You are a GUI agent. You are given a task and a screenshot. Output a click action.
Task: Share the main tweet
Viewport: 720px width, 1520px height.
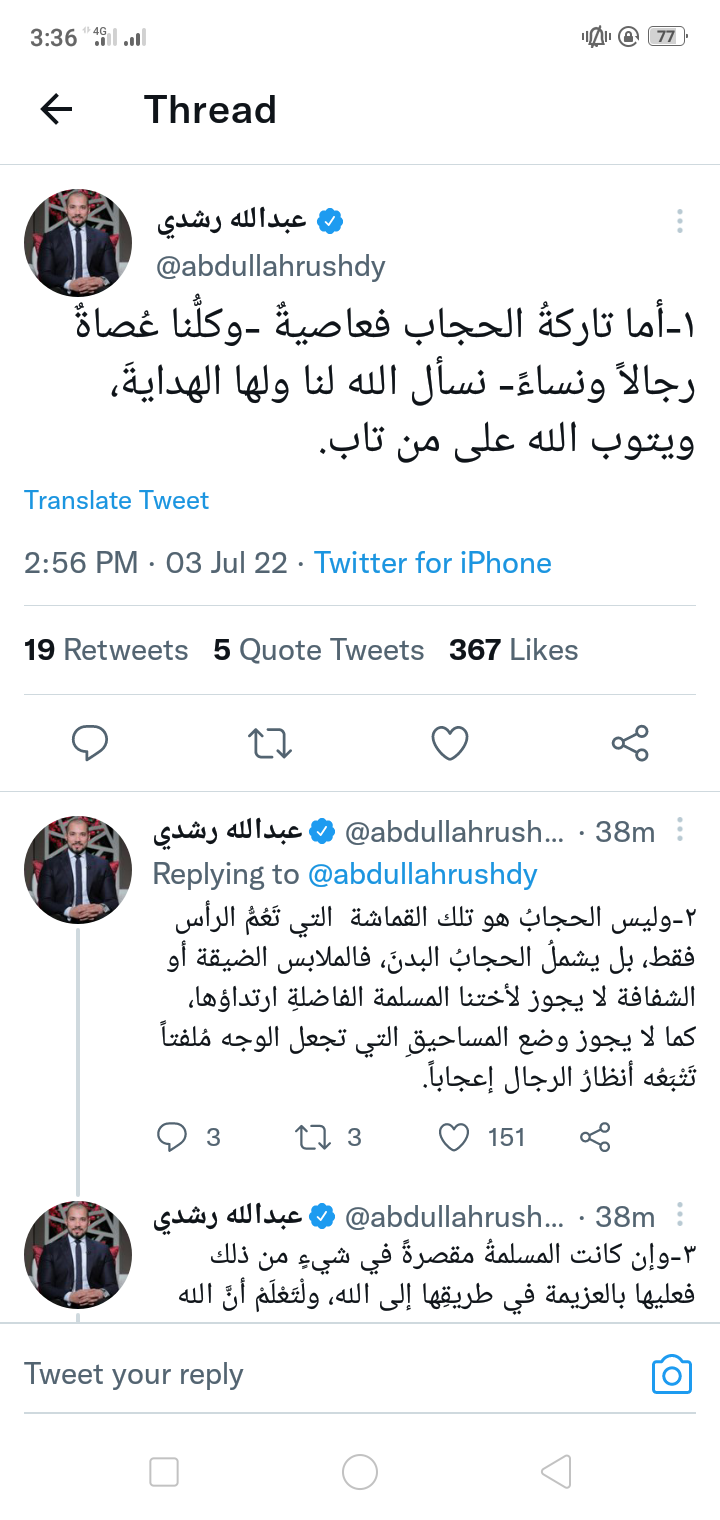point(630,743)
